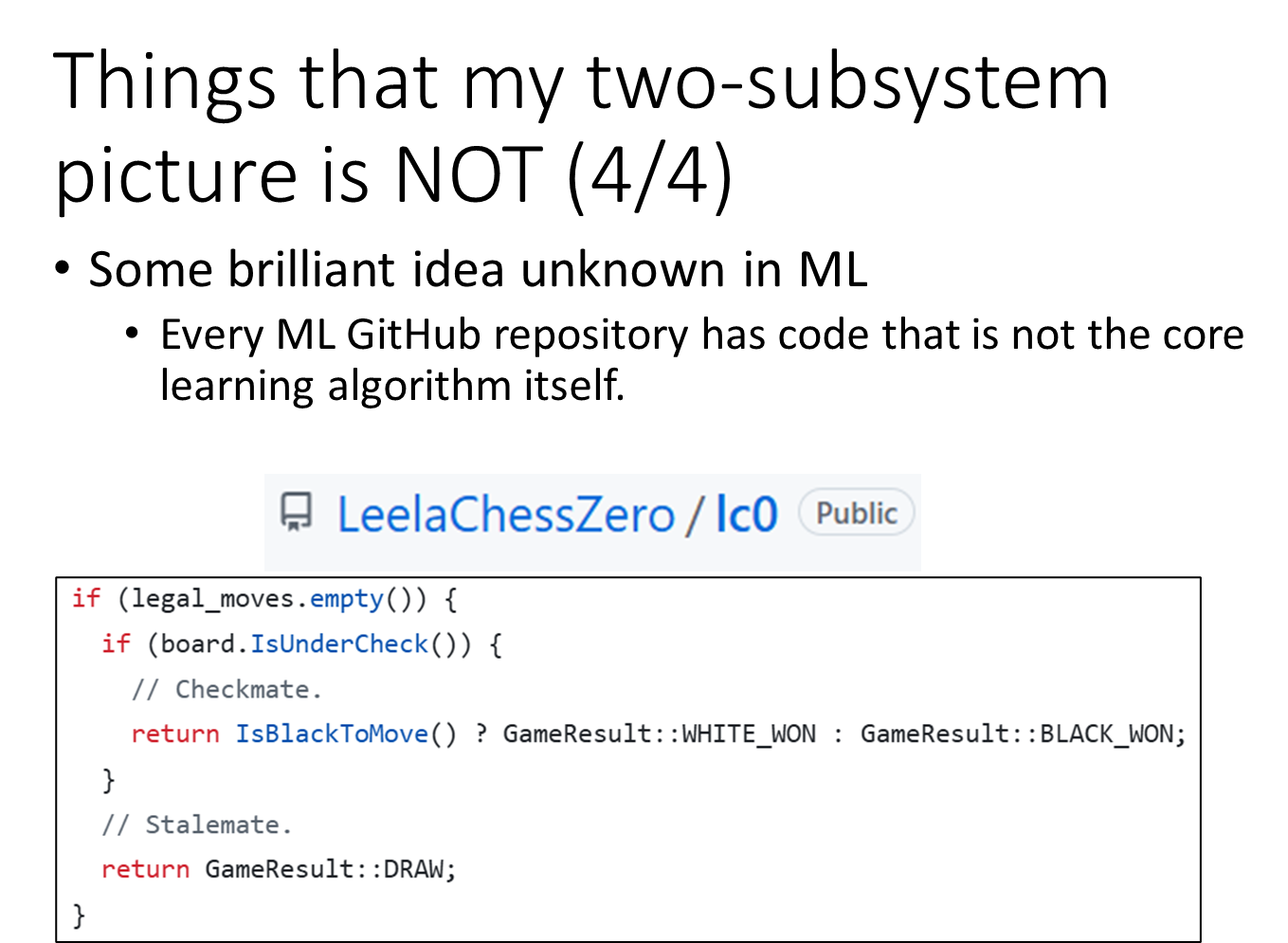
Task: Click the words learning algorithm itself
Action: [x=392, y=386]
